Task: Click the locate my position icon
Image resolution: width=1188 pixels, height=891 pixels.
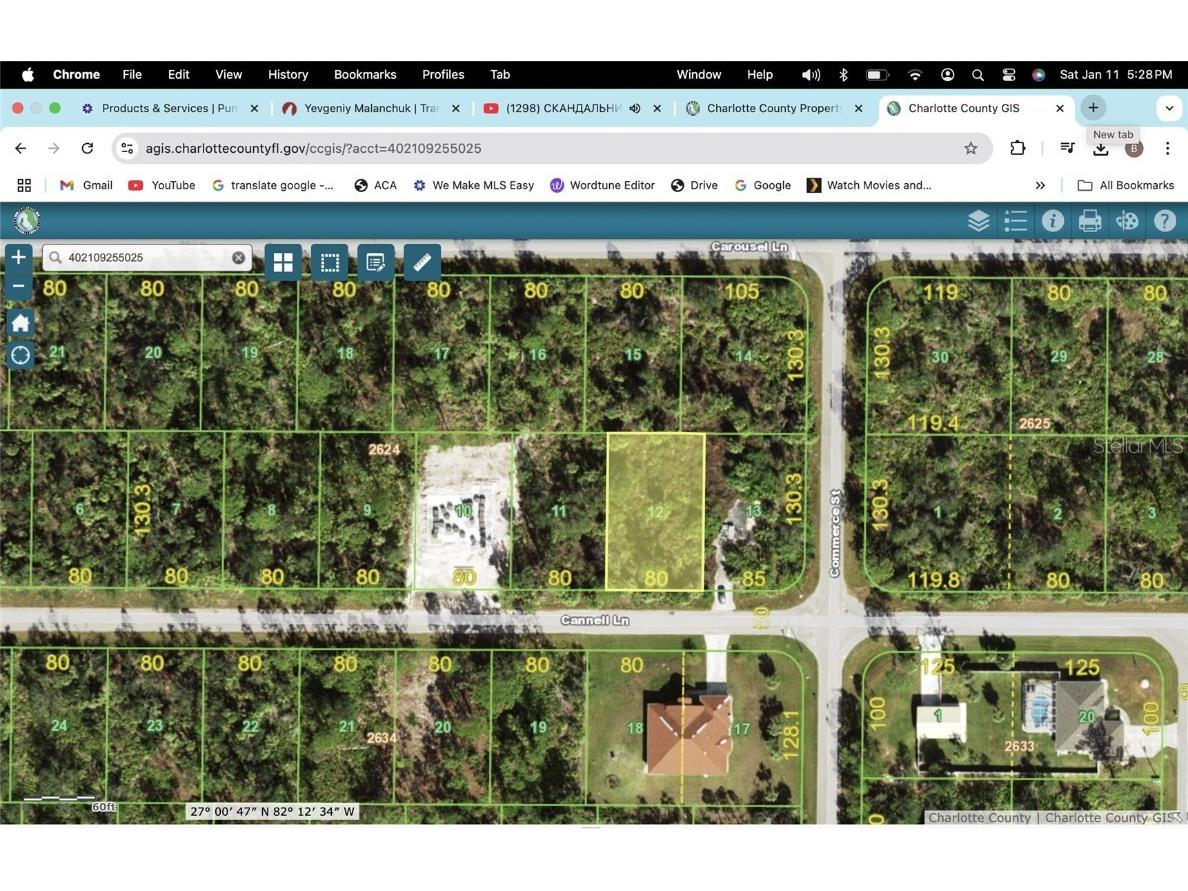Action: (20, 356)
